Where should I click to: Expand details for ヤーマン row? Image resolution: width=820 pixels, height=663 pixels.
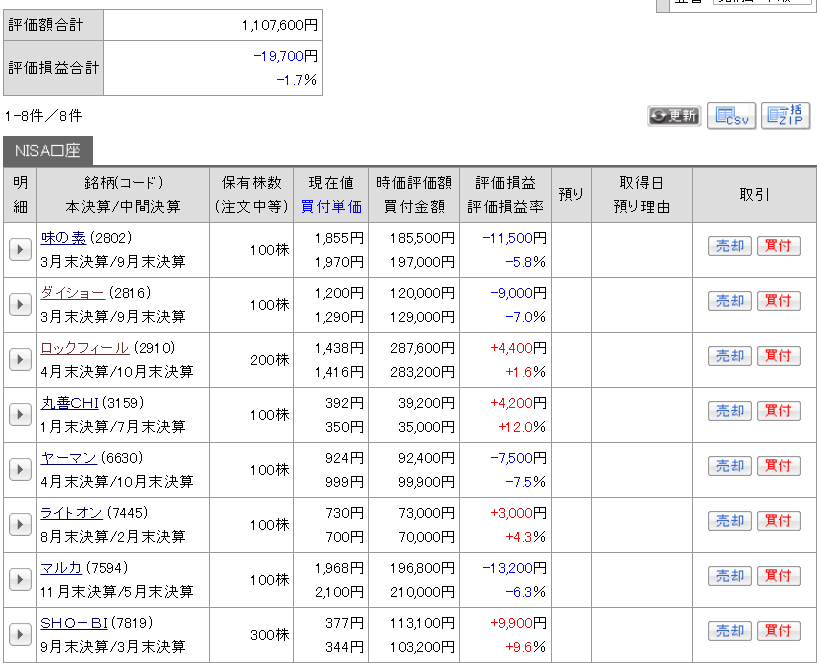point(20,470)
